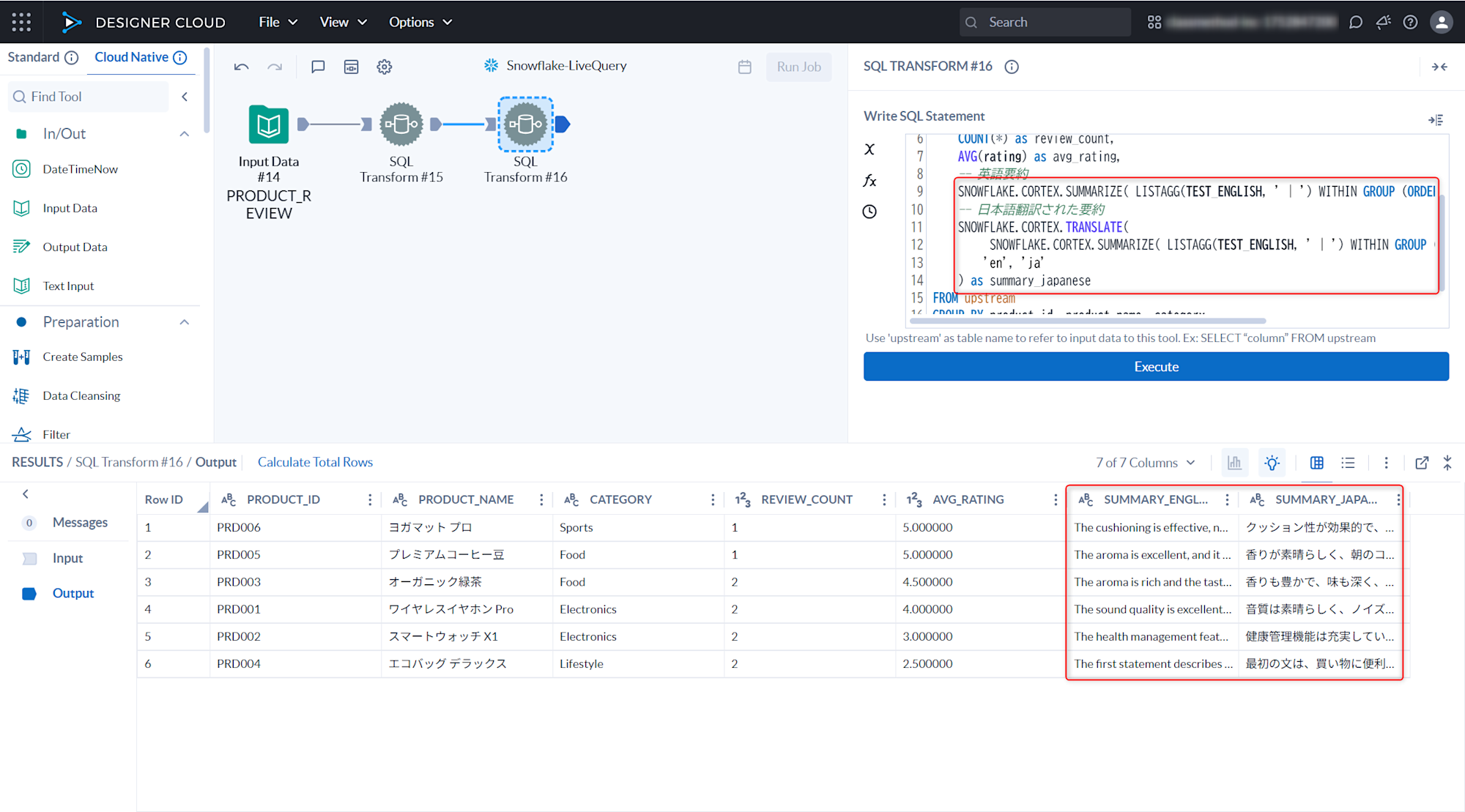
Task: Show the Messages results view
Action: (80, 523)
